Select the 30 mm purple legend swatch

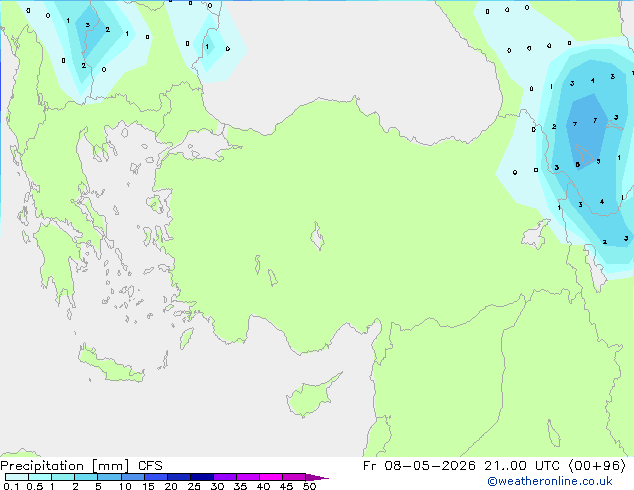[224, 477]
